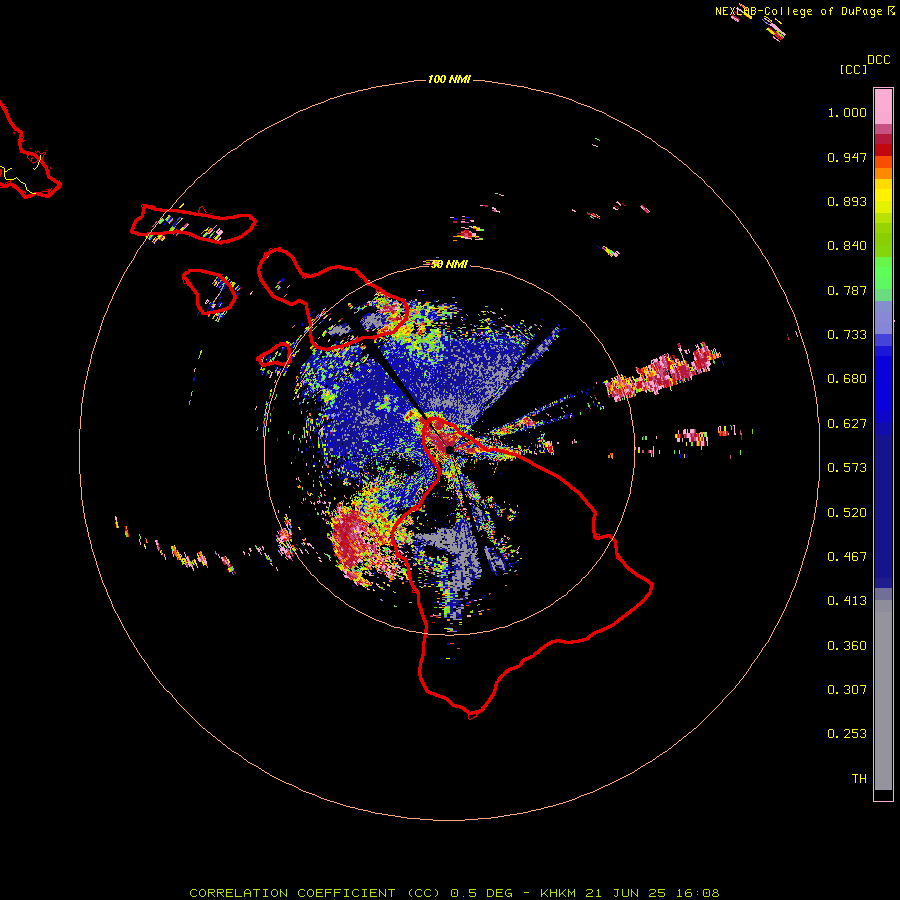
Task: Click the TH threshold label
Action: pyautogui.click(x=859, y=779)
